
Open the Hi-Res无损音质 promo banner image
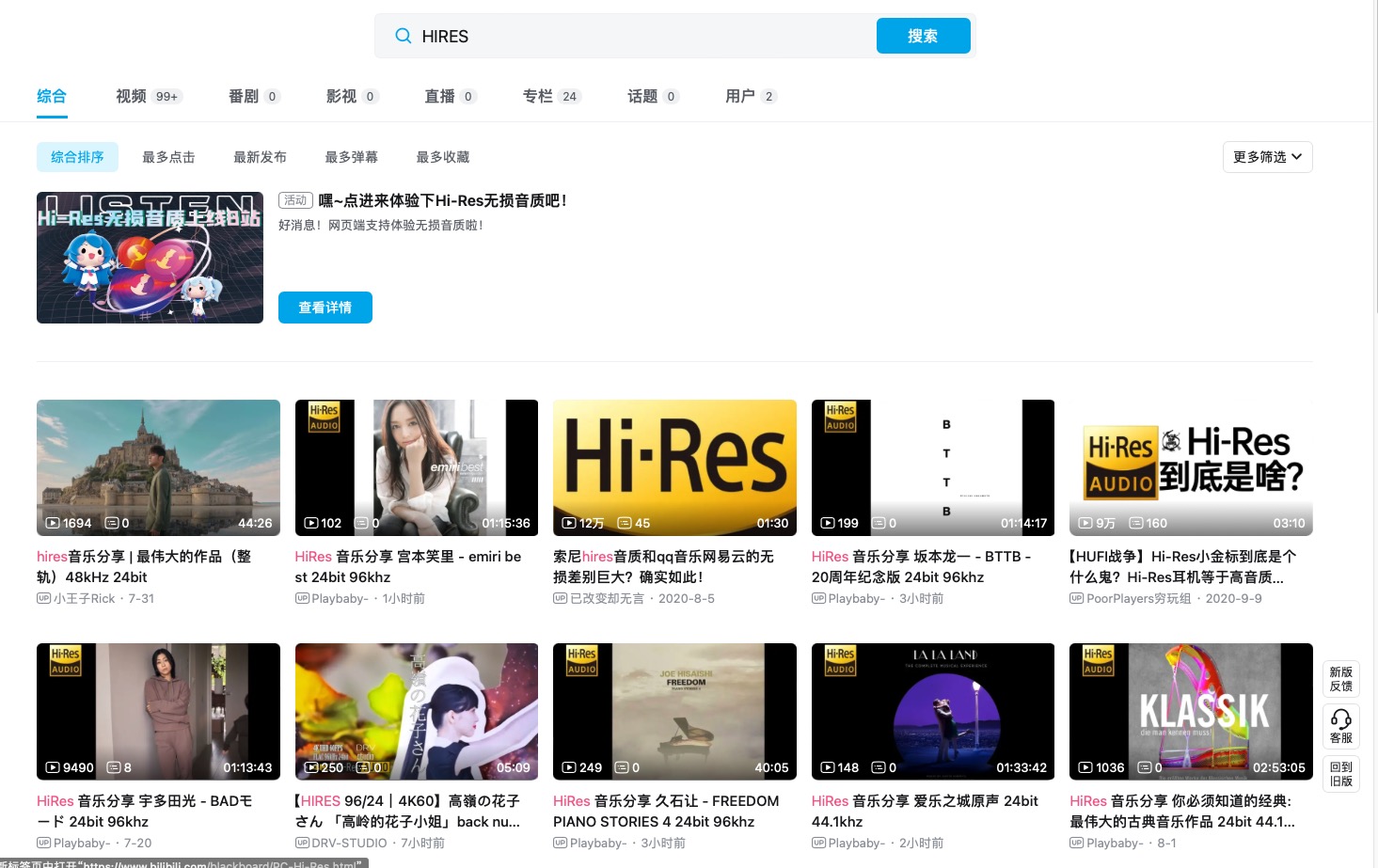pos(150,258)
